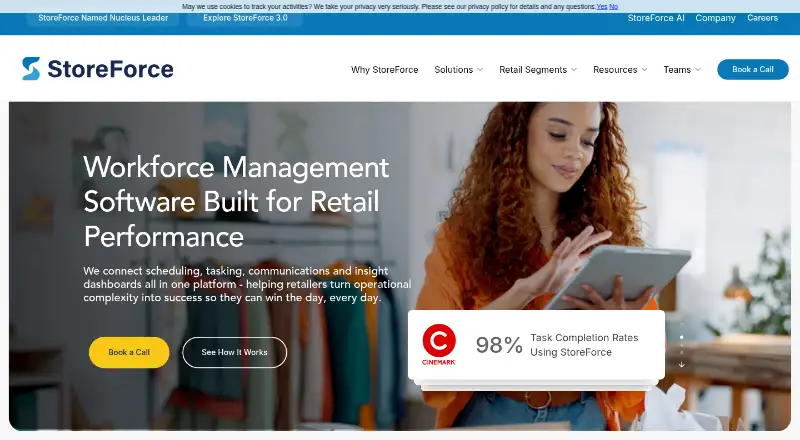Click the 98% statistic text

click(499, 345)
